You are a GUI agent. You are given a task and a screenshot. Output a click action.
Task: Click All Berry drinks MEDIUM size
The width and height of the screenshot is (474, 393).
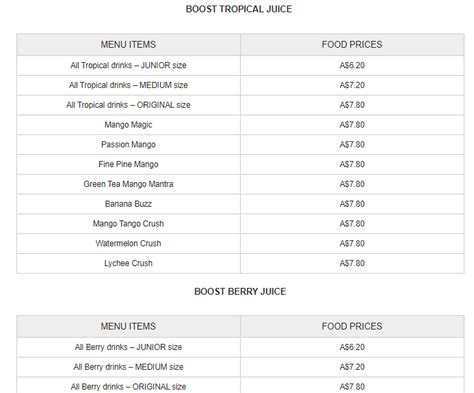128,367
